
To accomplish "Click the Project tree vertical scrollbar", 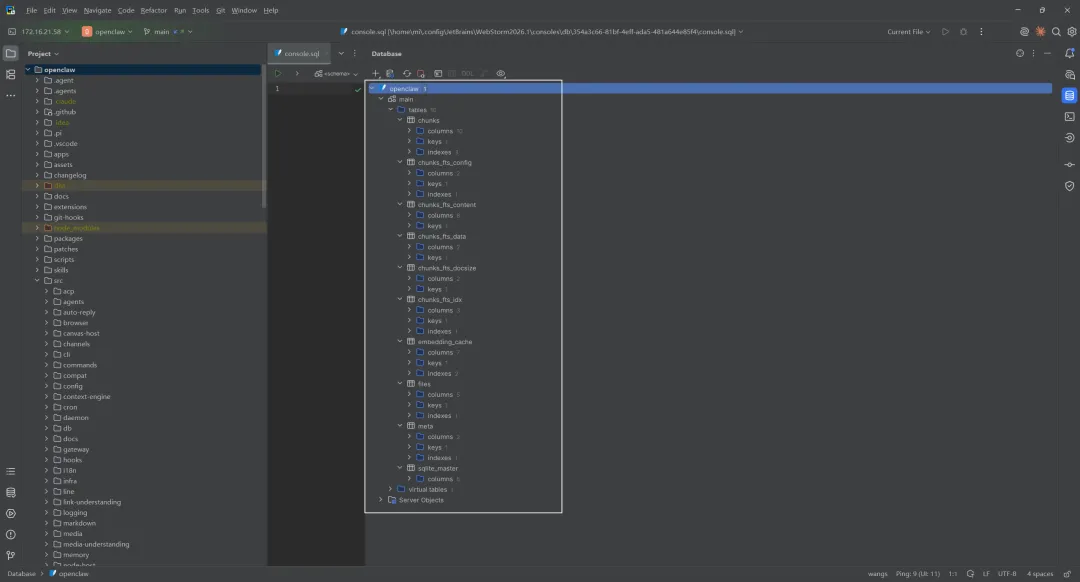I will 264,138.
